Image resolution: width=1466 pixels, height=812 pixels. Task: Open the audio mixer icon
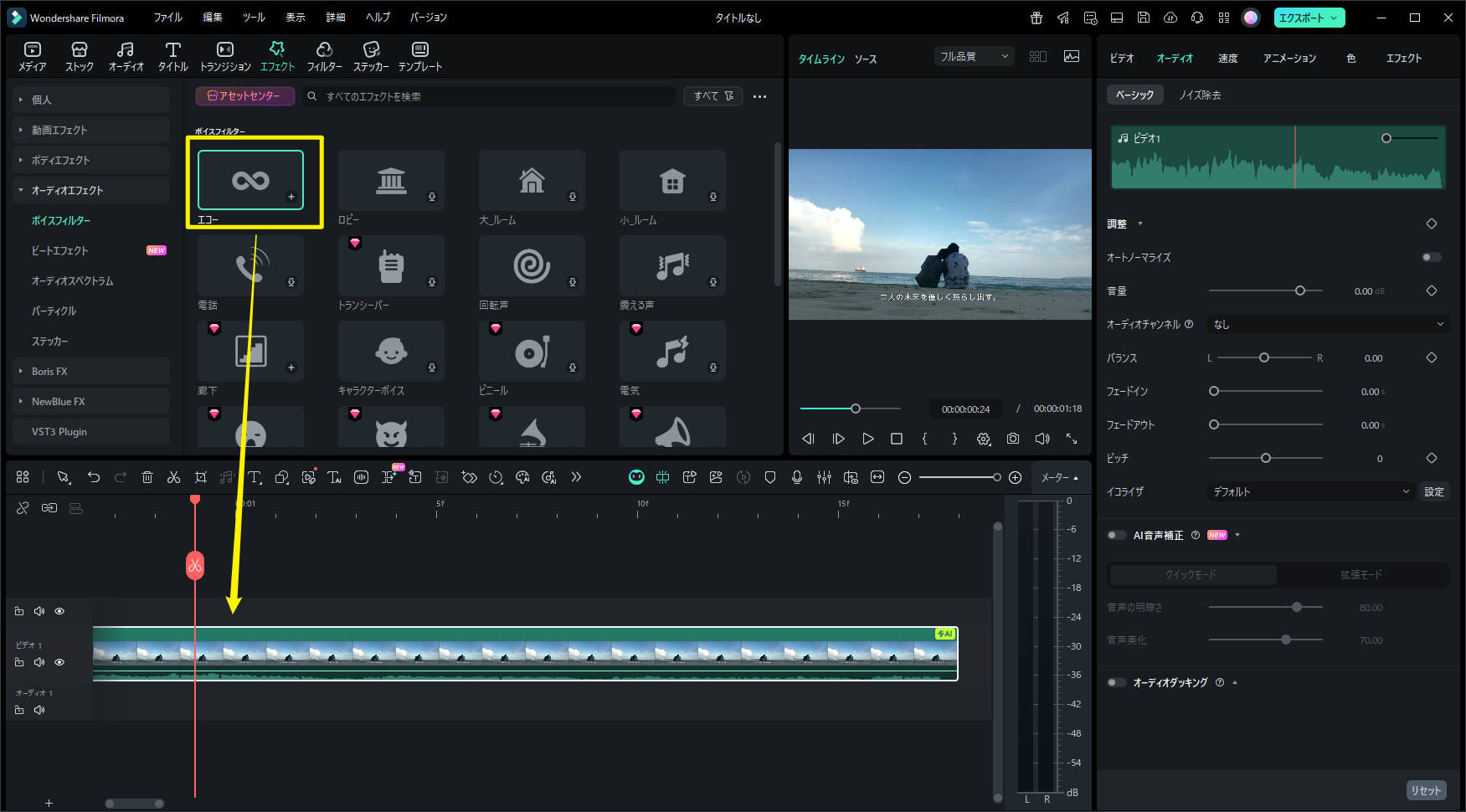tap(824, 477)
